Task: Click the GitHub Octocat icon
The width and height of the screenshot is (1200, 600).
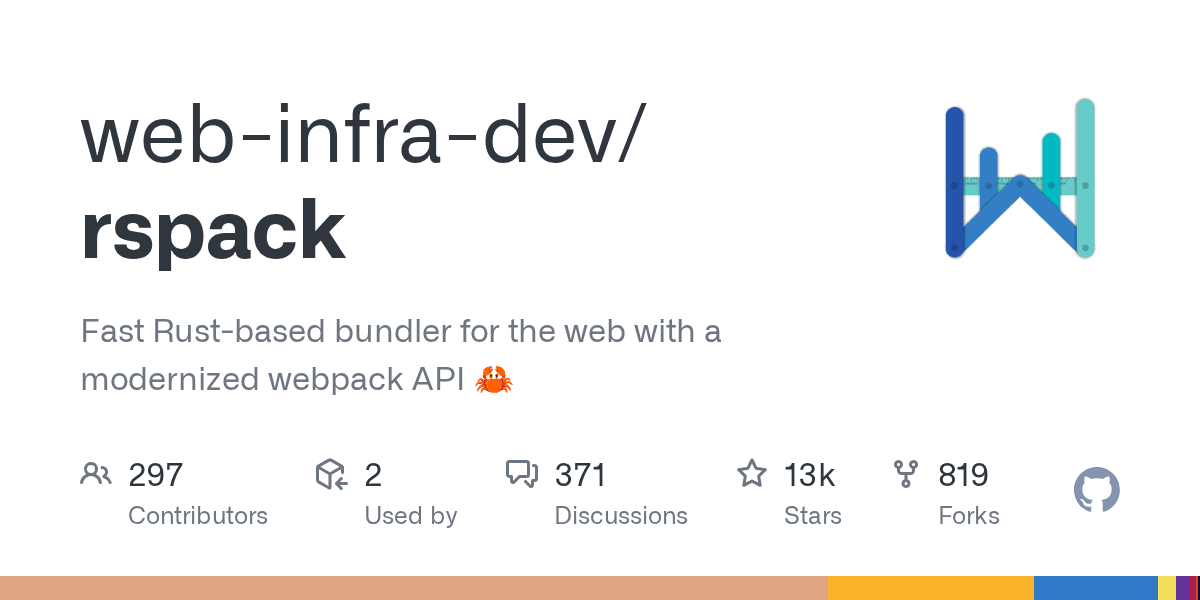Action: 1097,491
